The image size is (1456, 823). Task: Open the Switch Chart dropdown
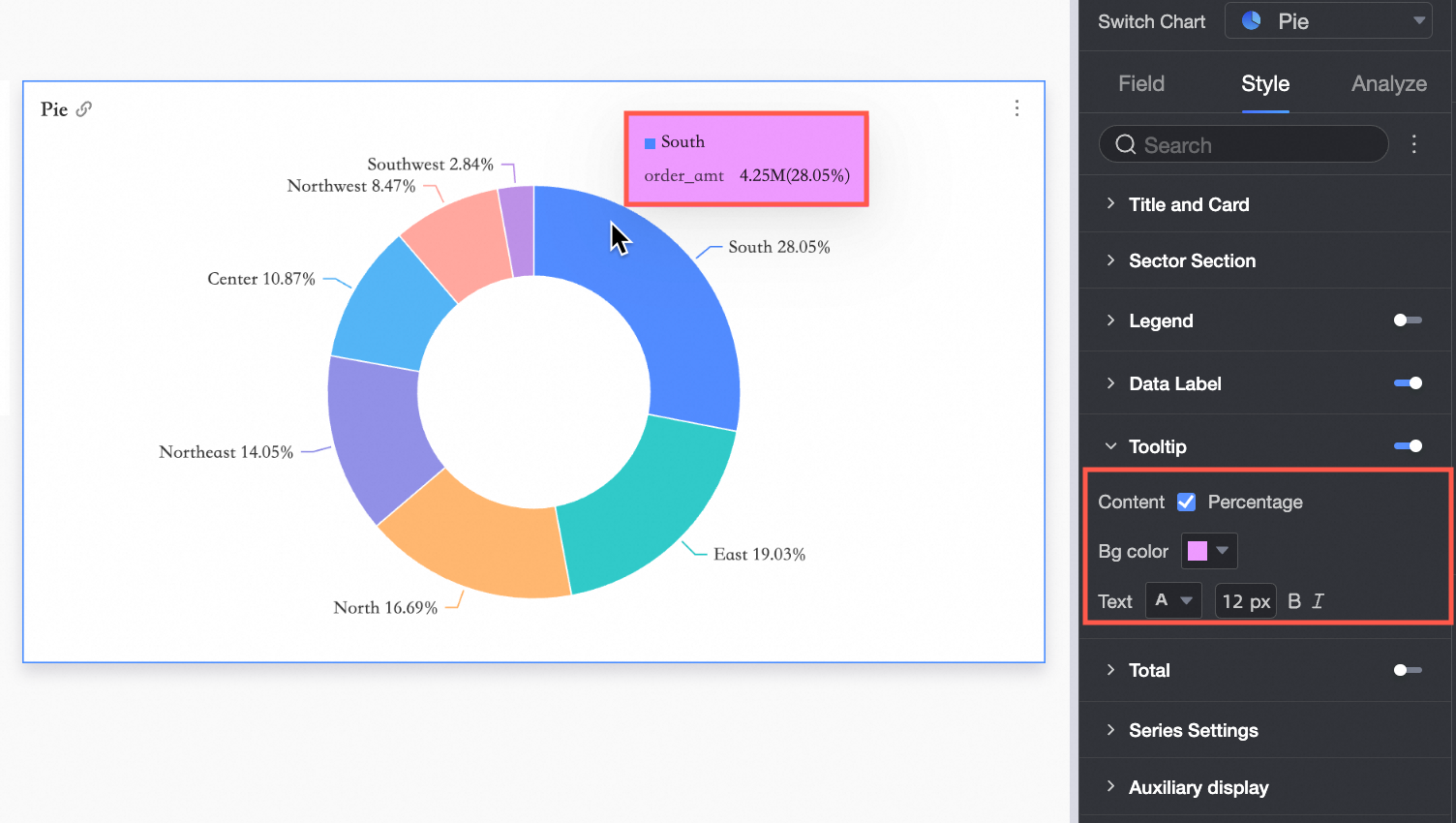pos(1328,20)
